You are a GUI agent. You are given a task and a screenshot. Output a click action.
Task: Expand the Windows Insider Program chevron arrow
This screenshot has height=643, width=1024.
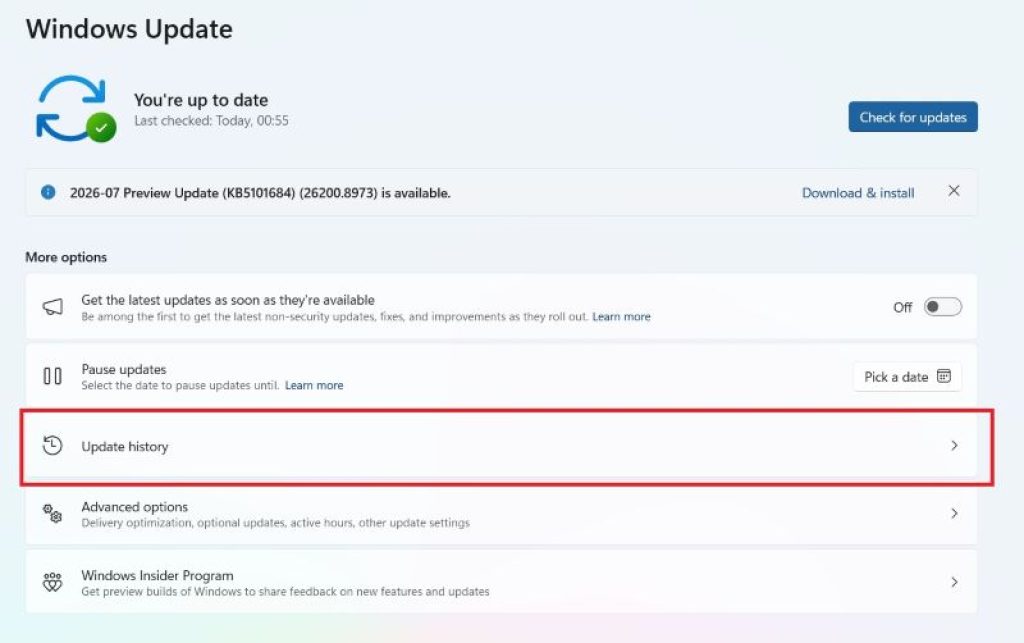[x=954, y=582]
